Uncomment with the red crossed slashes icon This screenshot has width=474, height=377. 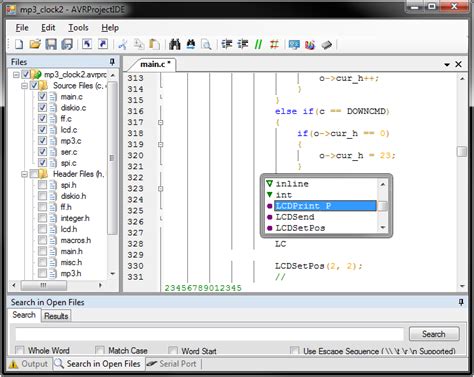point(274,44)
